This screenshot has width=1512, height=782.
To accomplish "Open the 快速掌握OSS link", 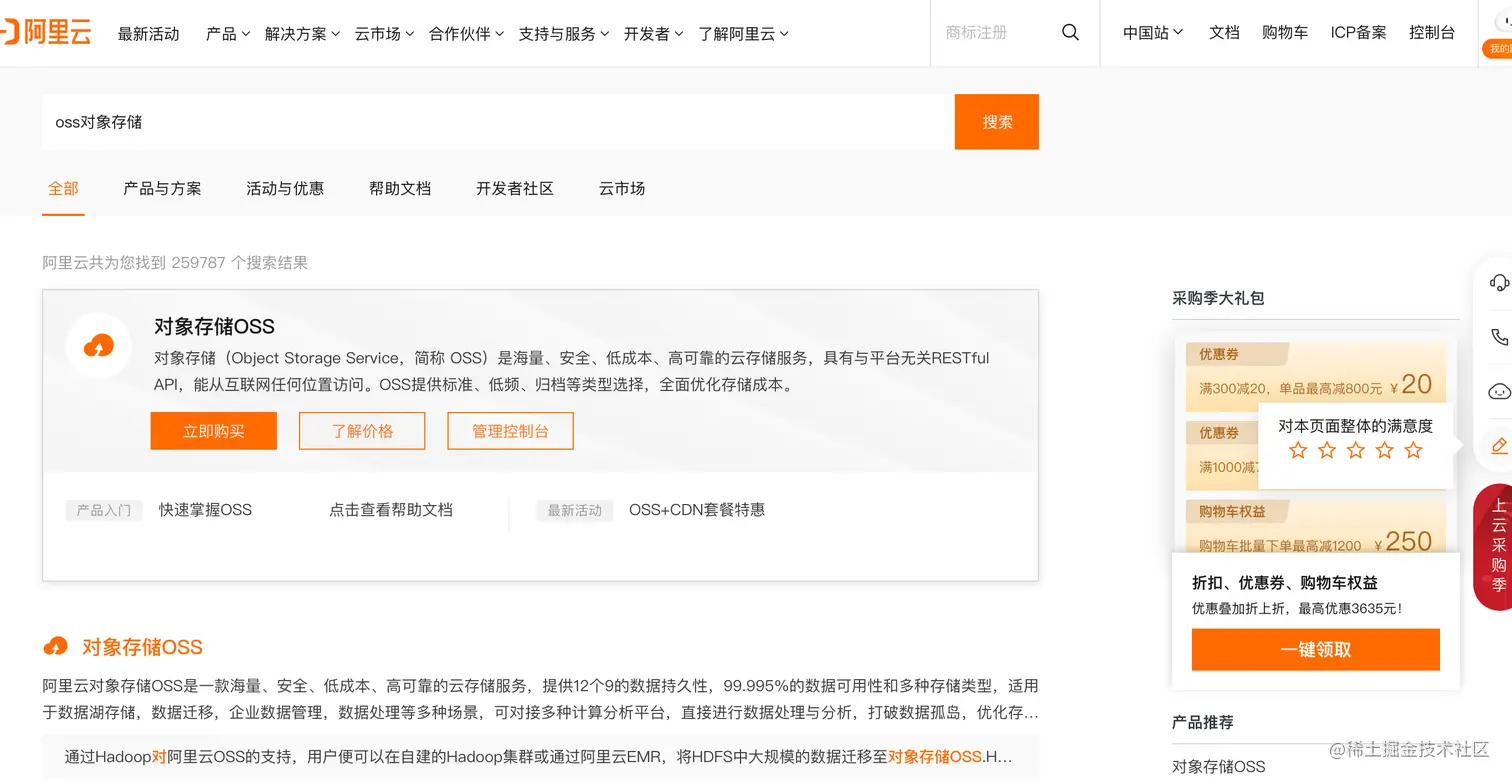I will click(205, 510).
